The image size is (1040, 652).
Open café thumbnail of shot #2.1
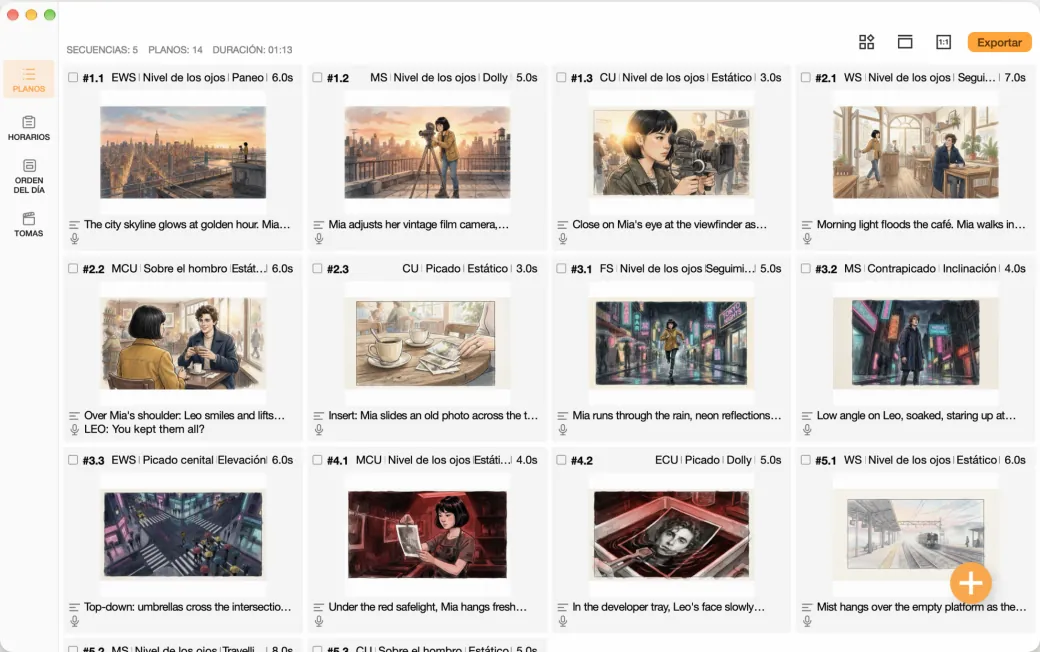[x=915, y=152]
